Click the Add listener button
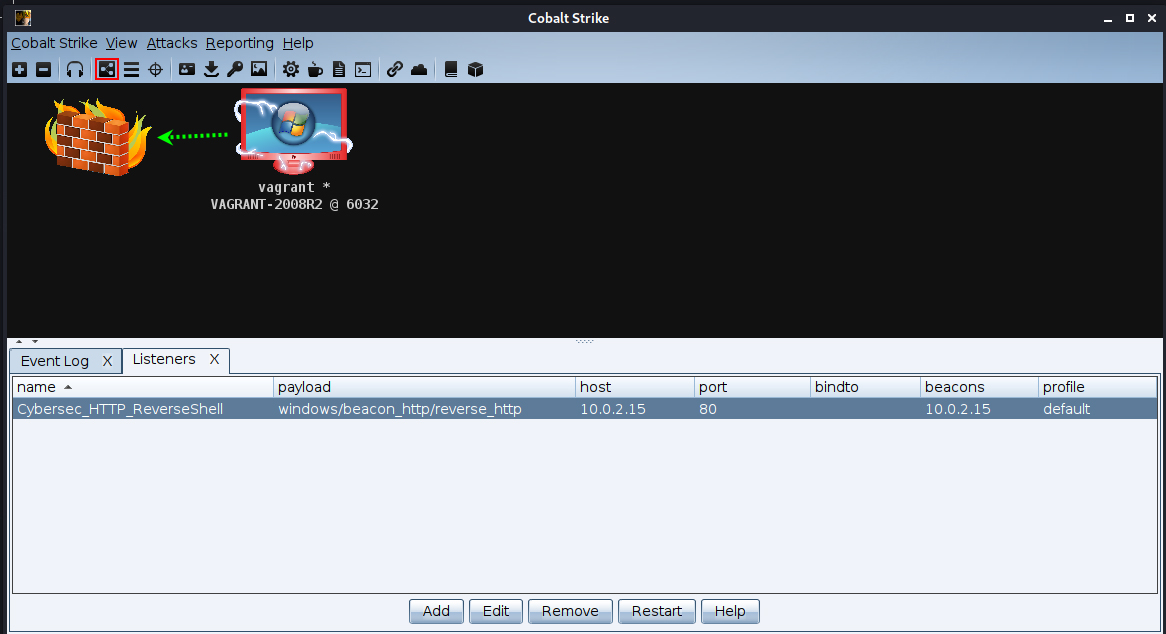The image size is (1166, 634). coord(436,611)
